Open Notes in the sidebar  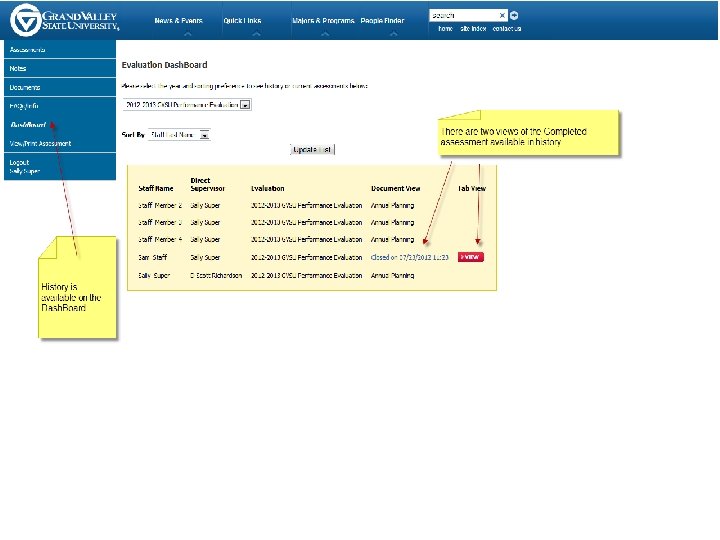coord(60,68)
